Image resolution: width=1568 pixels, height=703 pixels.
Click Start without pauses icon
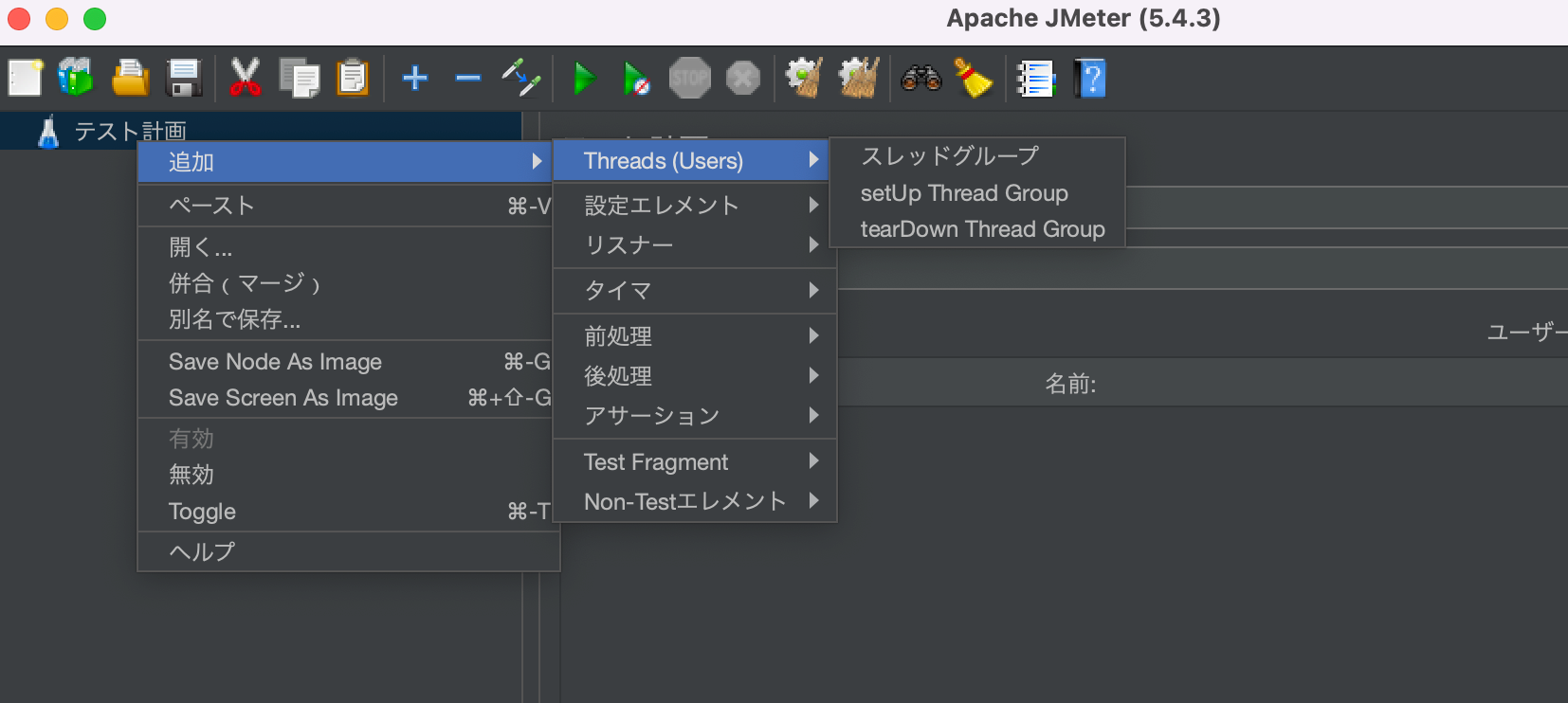[636, 78]
